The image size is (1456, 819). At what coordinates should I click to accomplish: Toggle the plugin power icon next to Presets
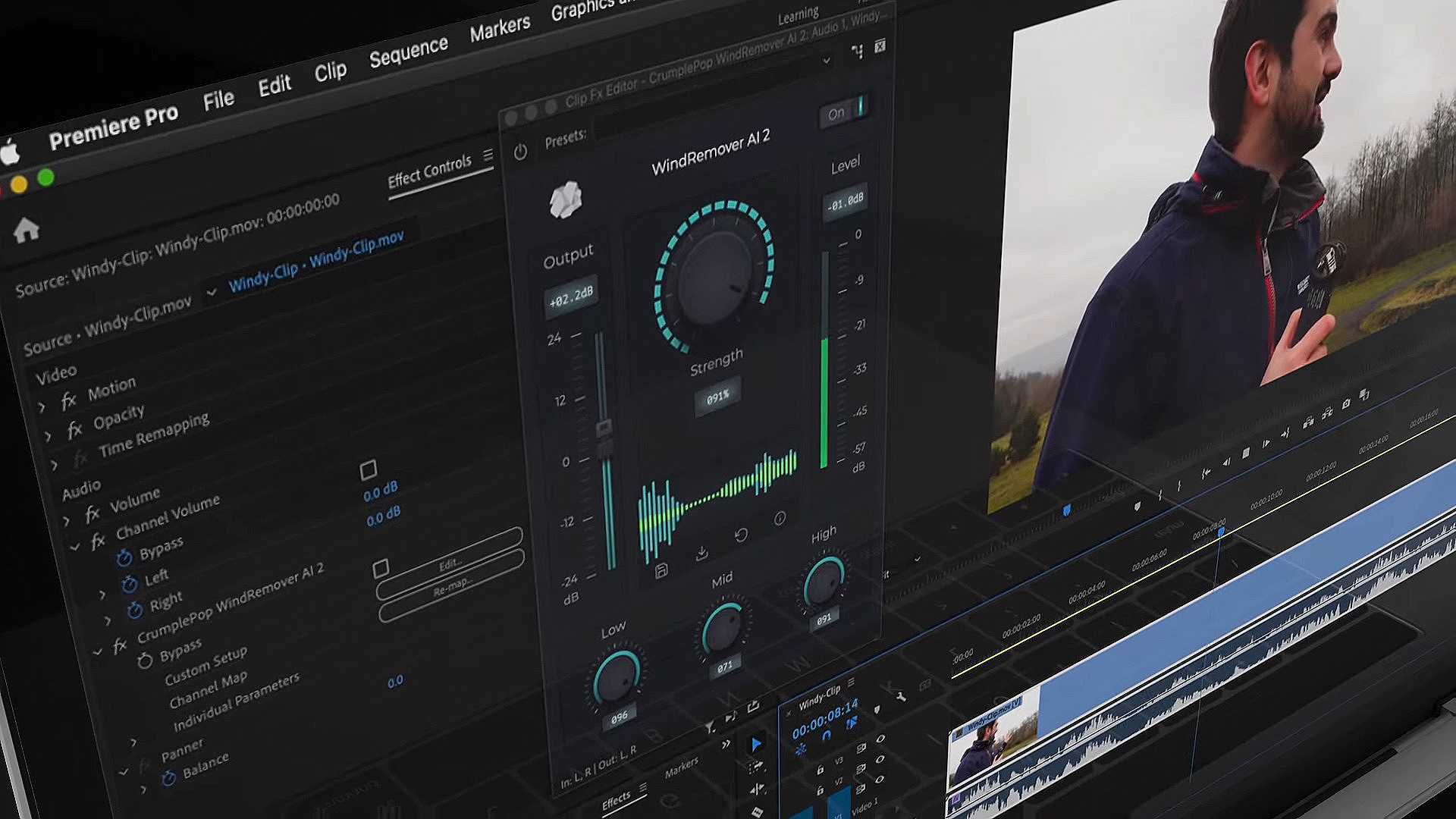[x=520, y=151]
